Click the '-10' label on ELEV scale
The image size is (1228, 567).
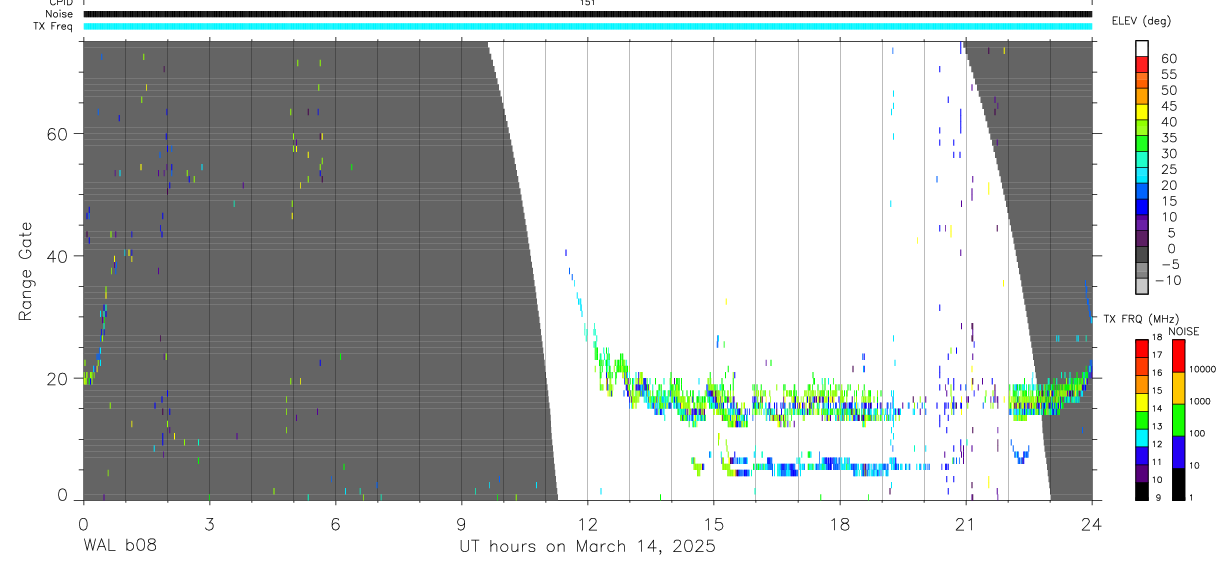coord(1168,280)
